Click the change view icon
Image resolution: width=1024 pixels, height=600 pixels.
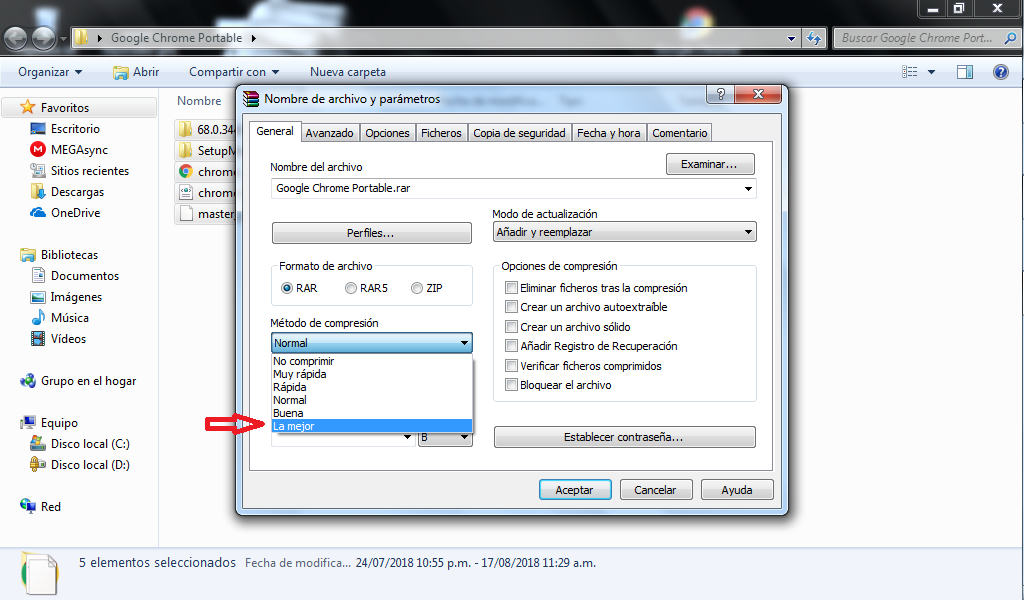[x=910, y=72]
